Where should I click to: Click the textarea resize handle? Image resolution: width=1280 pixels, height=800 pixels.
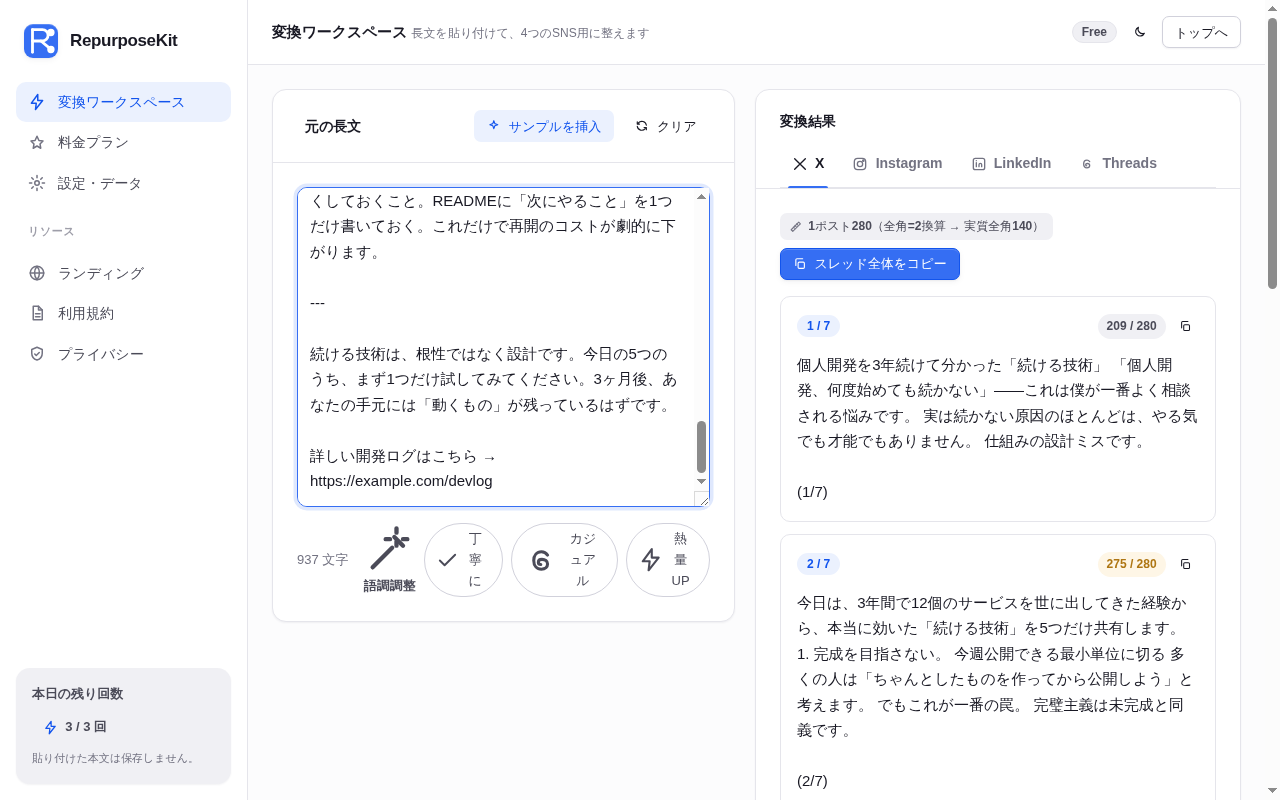[702, 499]
